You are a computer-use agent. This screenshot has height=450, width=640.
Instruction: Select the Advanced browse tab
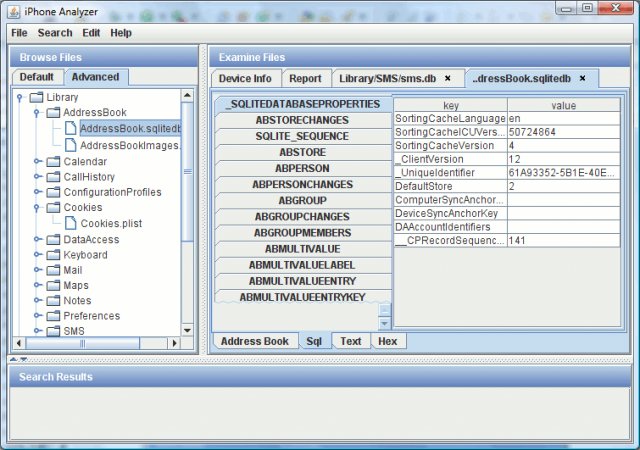[96, 77]
